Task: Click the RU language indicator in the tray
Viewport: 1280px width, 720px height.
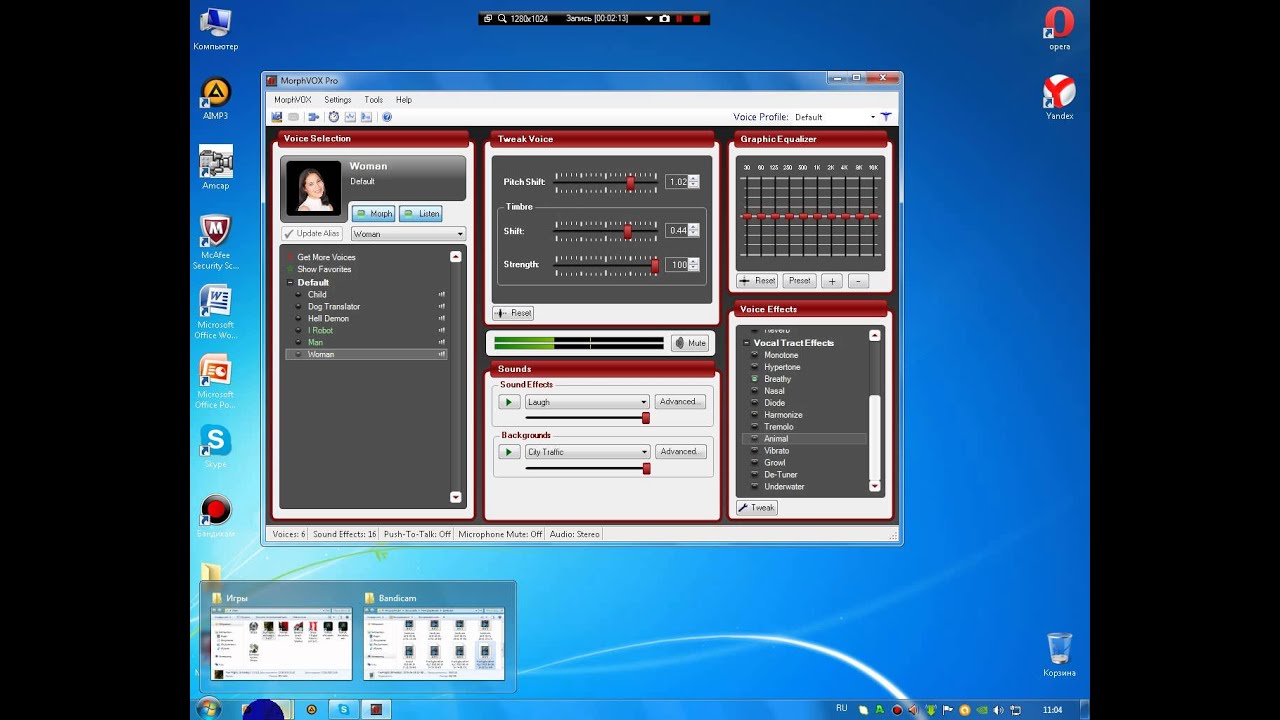Action: coord(841,708)
